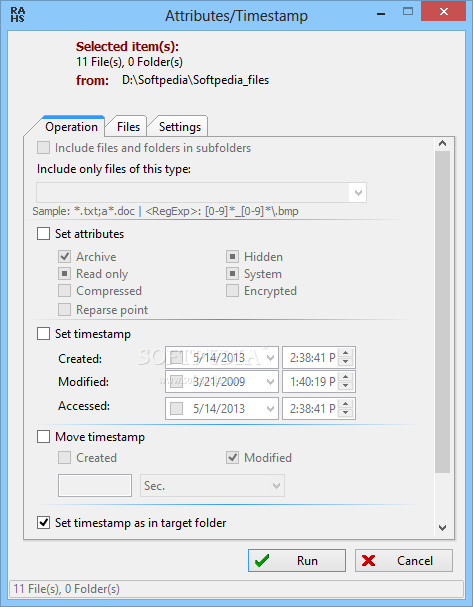Click the Run button

(297, 561)
